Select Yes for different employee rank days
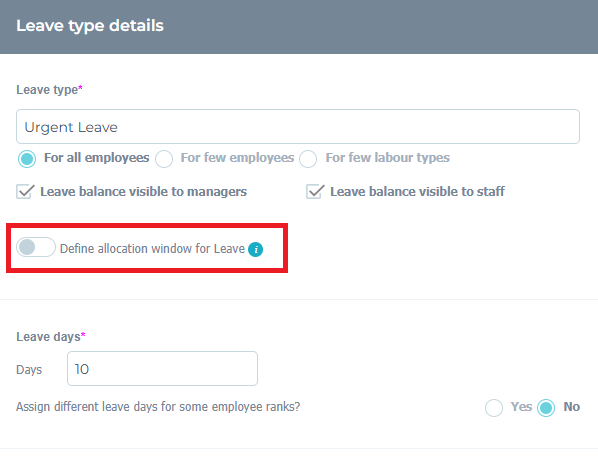598x465 pixels. click(x=494, y=408)
